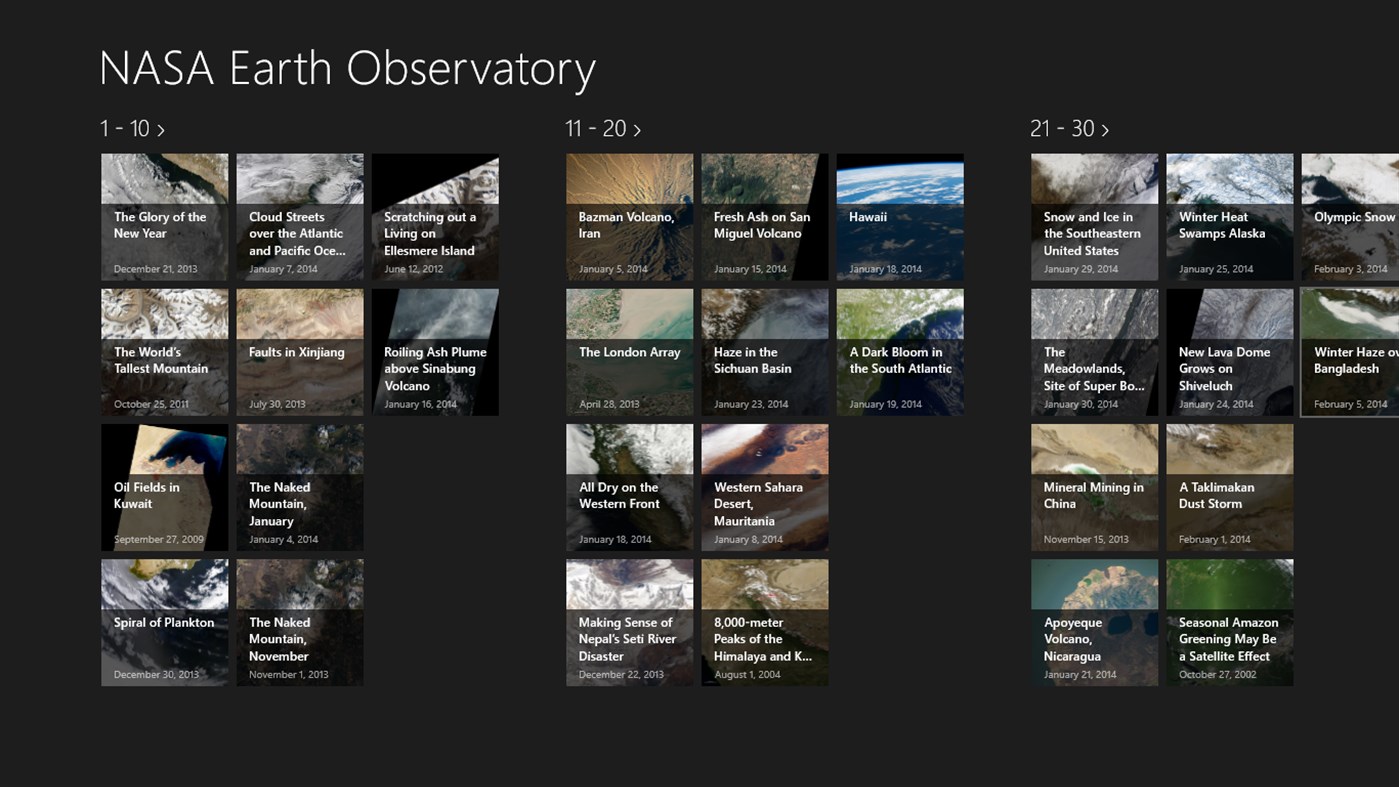Screen dimensions: 1399x787
Task: Open "Haze in the Sichuan Basin"
Action: (764, 351)
